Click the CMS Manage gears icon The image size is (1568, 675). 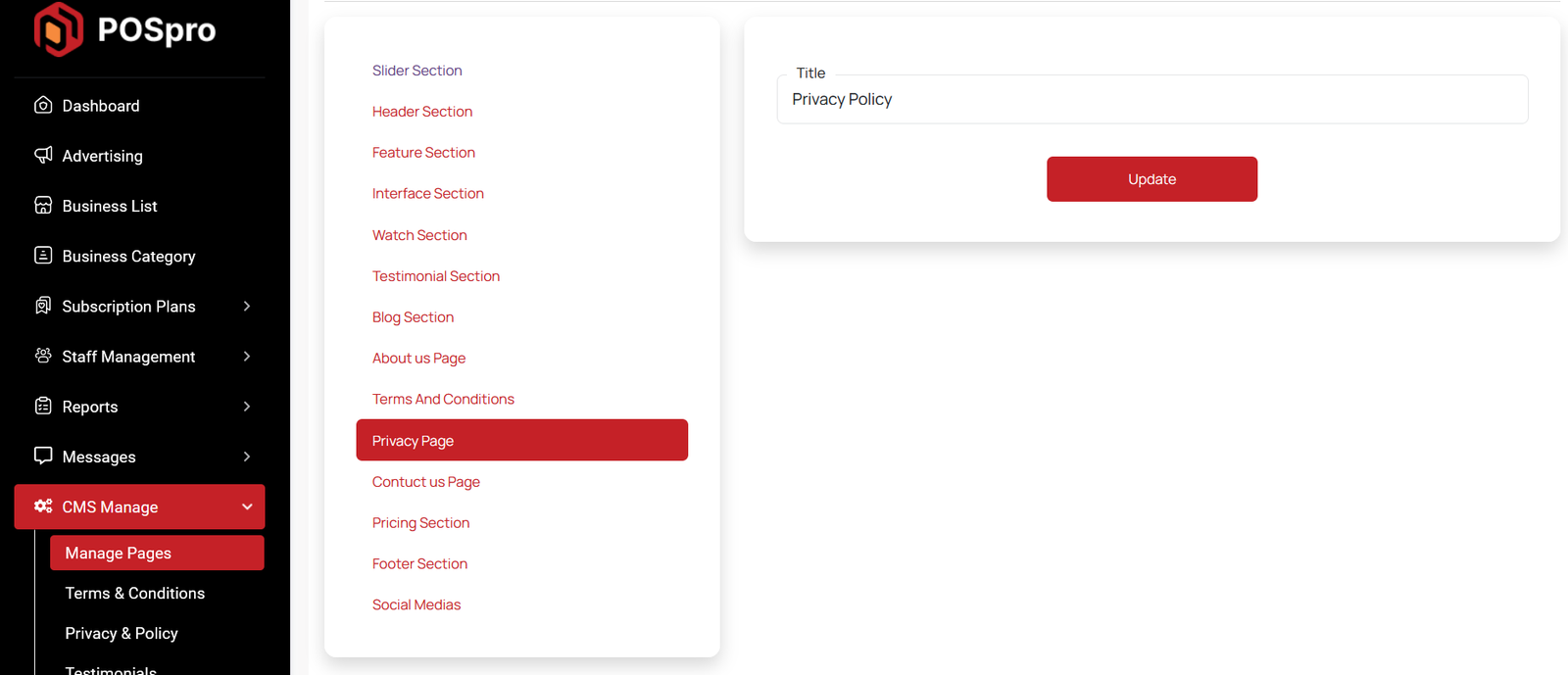43,506
